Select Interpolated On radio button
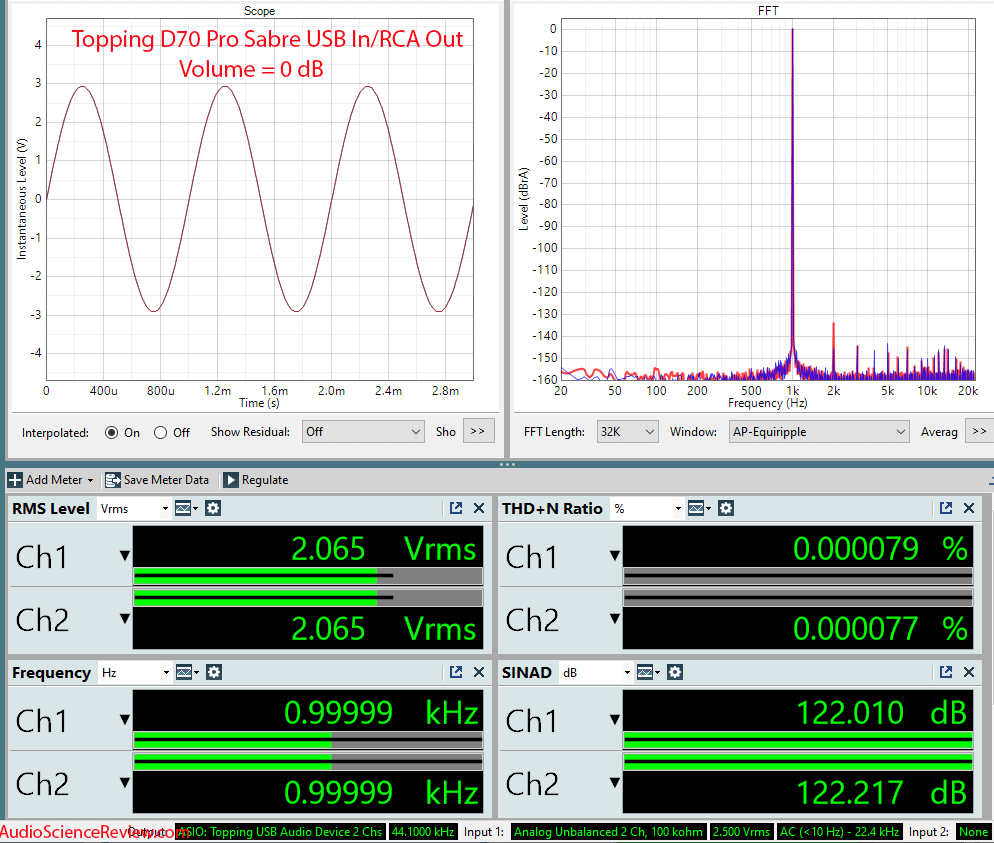Image resolution: width=994 pixels, height=843 pixels. click(x=112, y=432)
